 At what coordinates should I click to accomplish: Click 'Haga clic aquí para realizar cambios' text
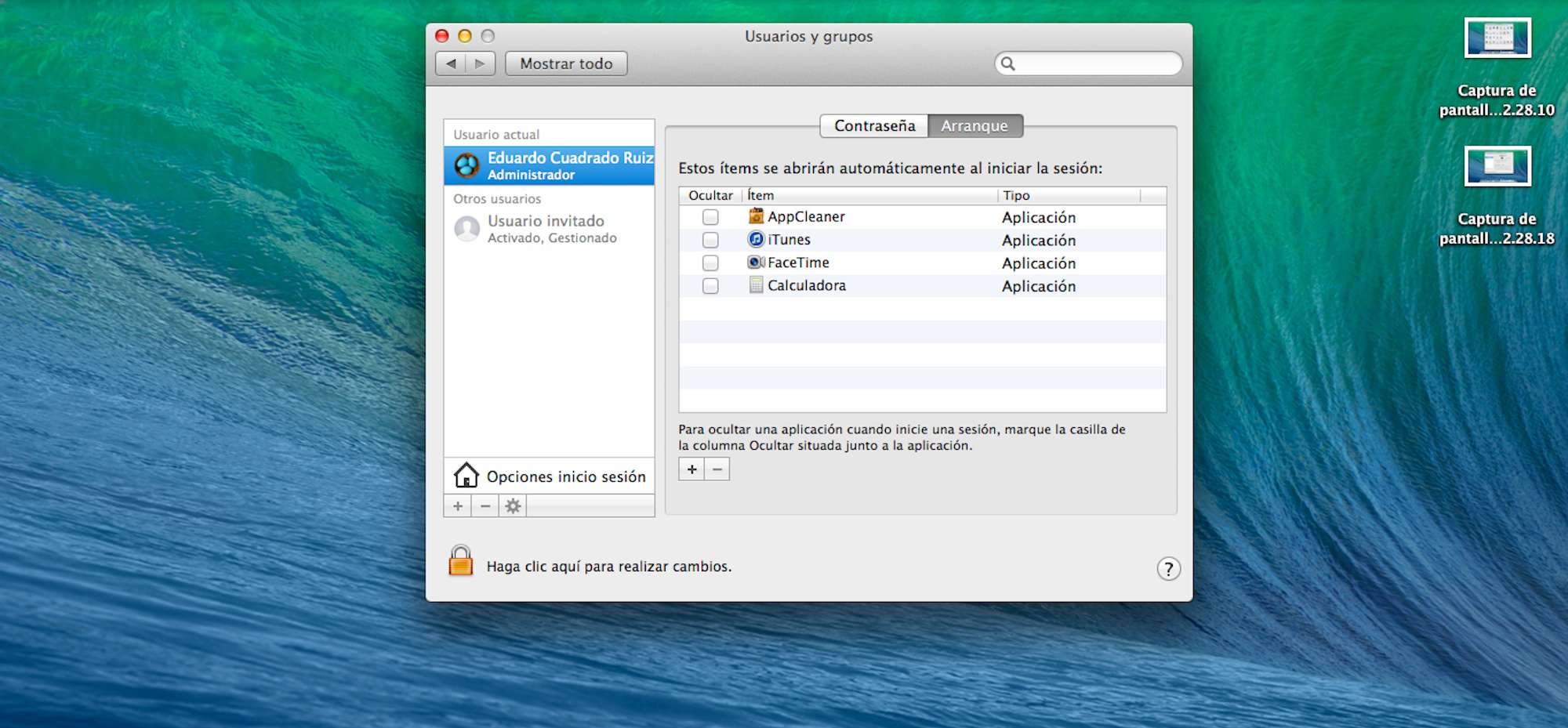click(609, 566)
